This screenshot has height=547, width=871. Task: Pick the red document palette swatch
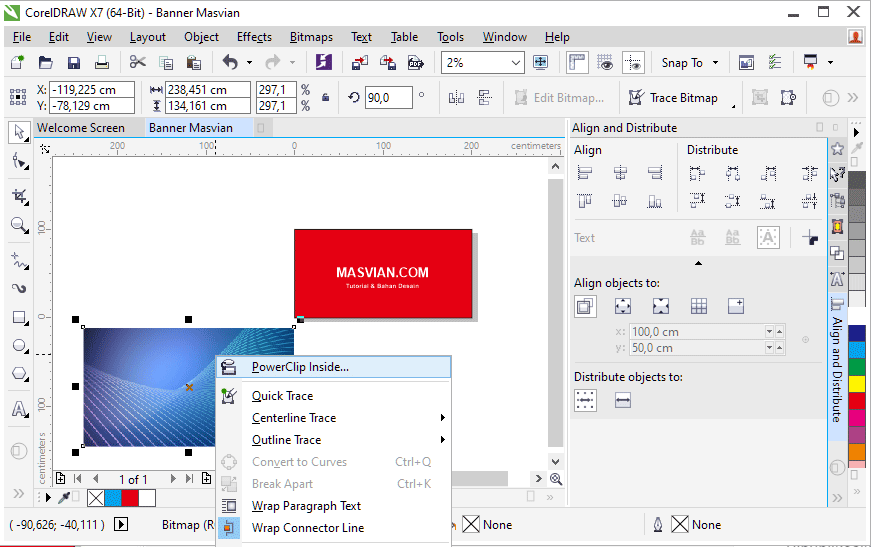click(x=129, y=498)
